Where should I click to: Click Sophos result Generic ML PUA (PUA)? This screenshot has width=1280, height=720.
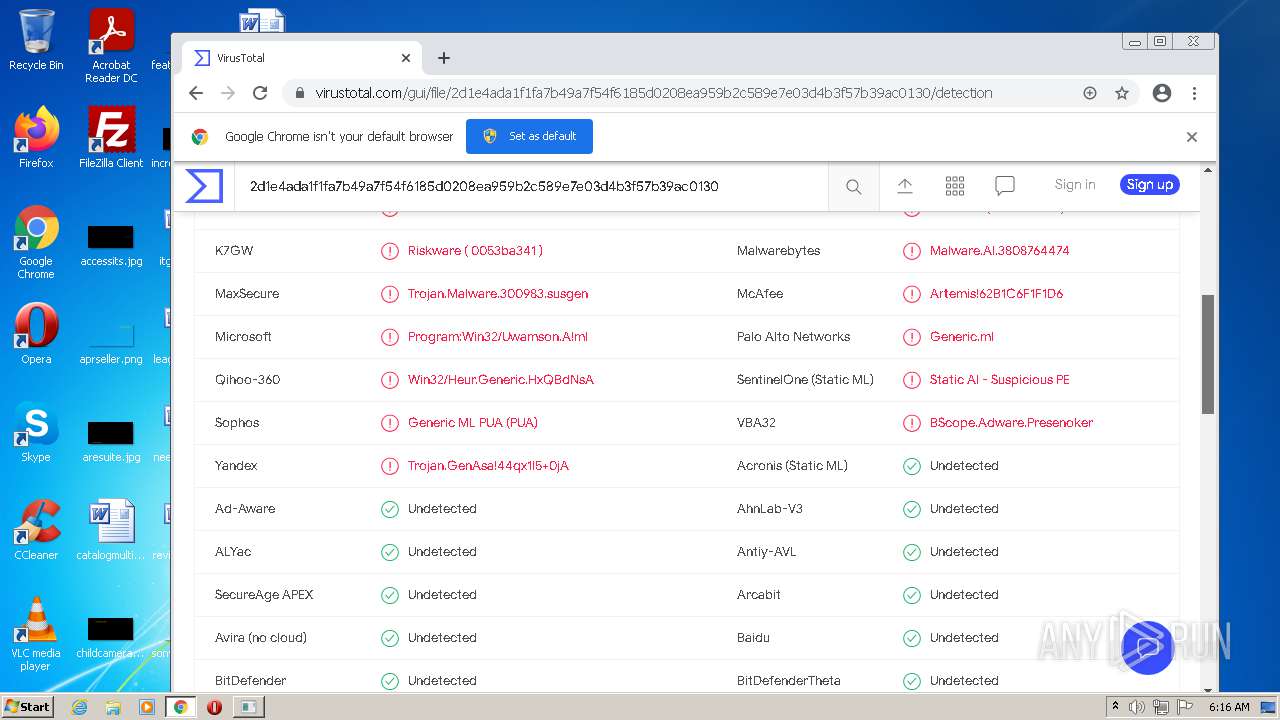click(473, 423)
